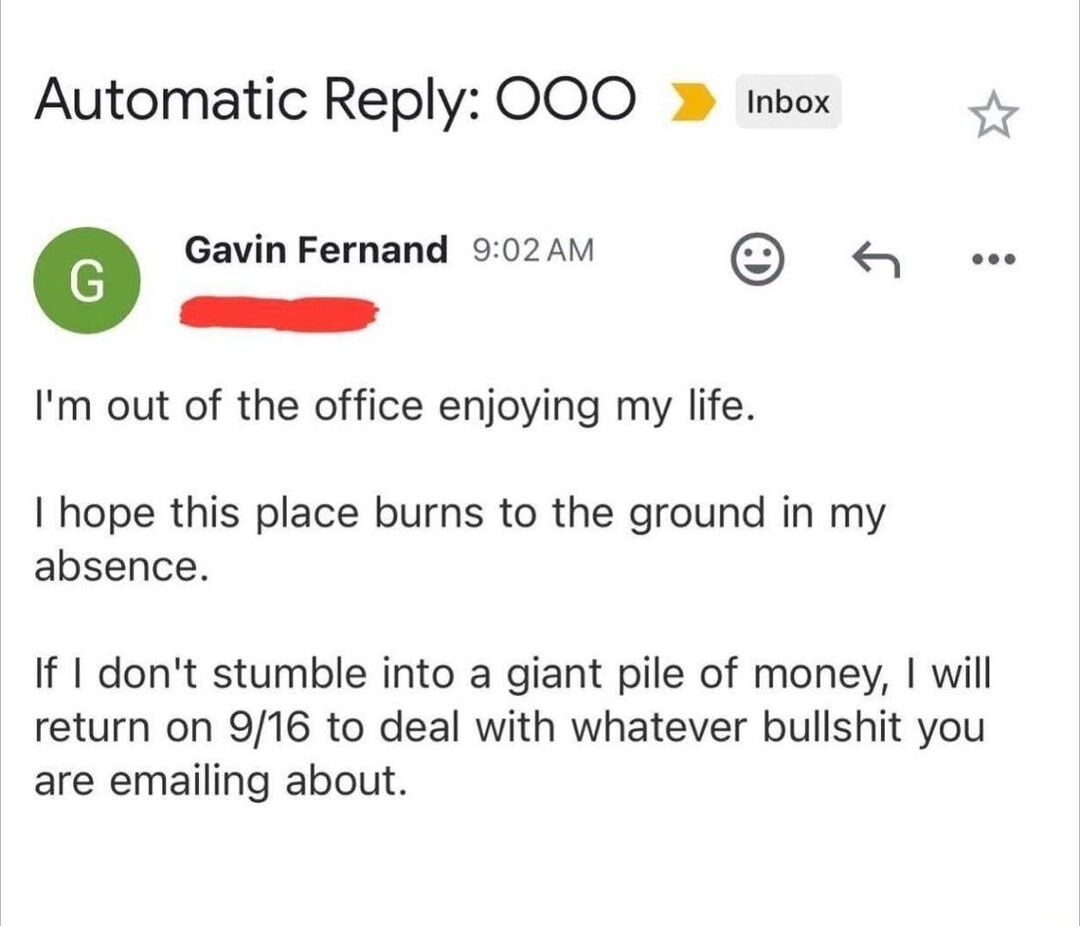The image size is (1080, 926).
Task: Open the three-dot more options menu
Action: click(x=993, y=260)
